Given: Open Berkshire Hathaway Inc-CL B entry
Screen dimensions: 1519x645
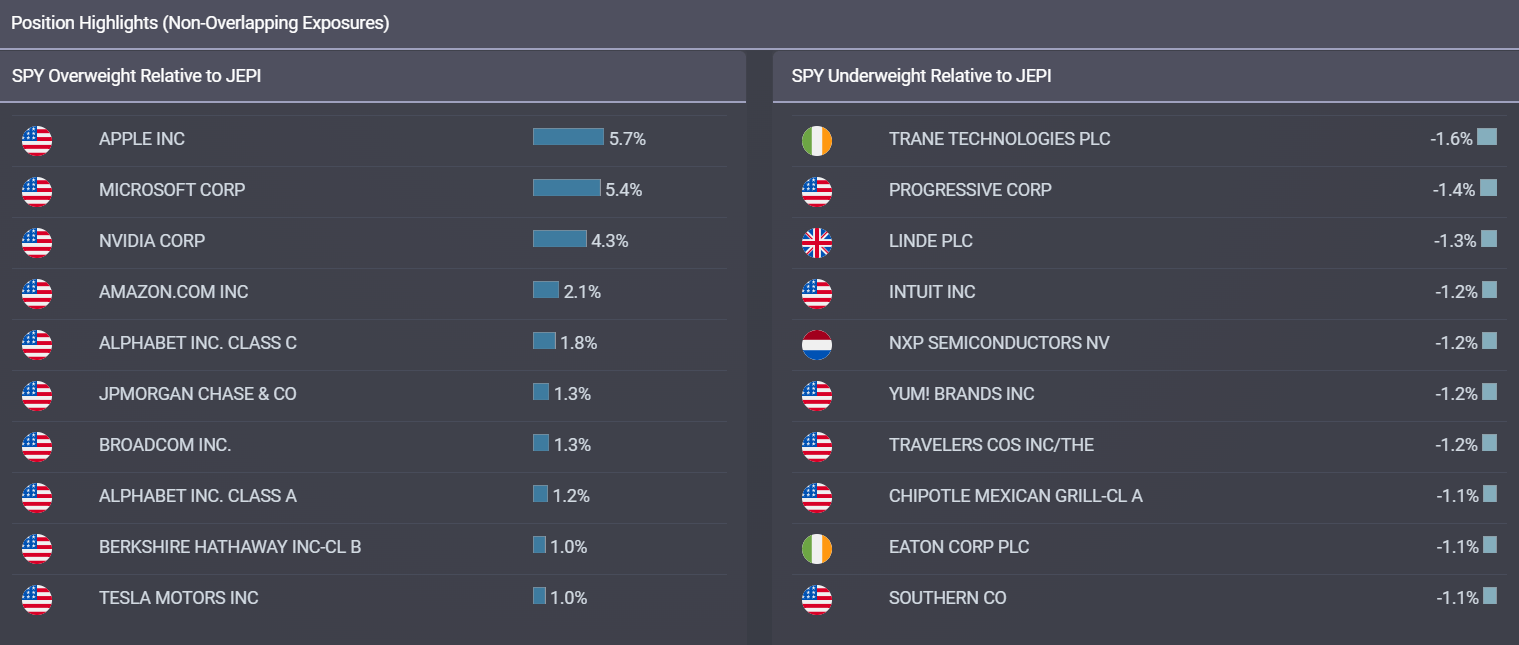Looking at the screenshot, I should click(230, 547).
